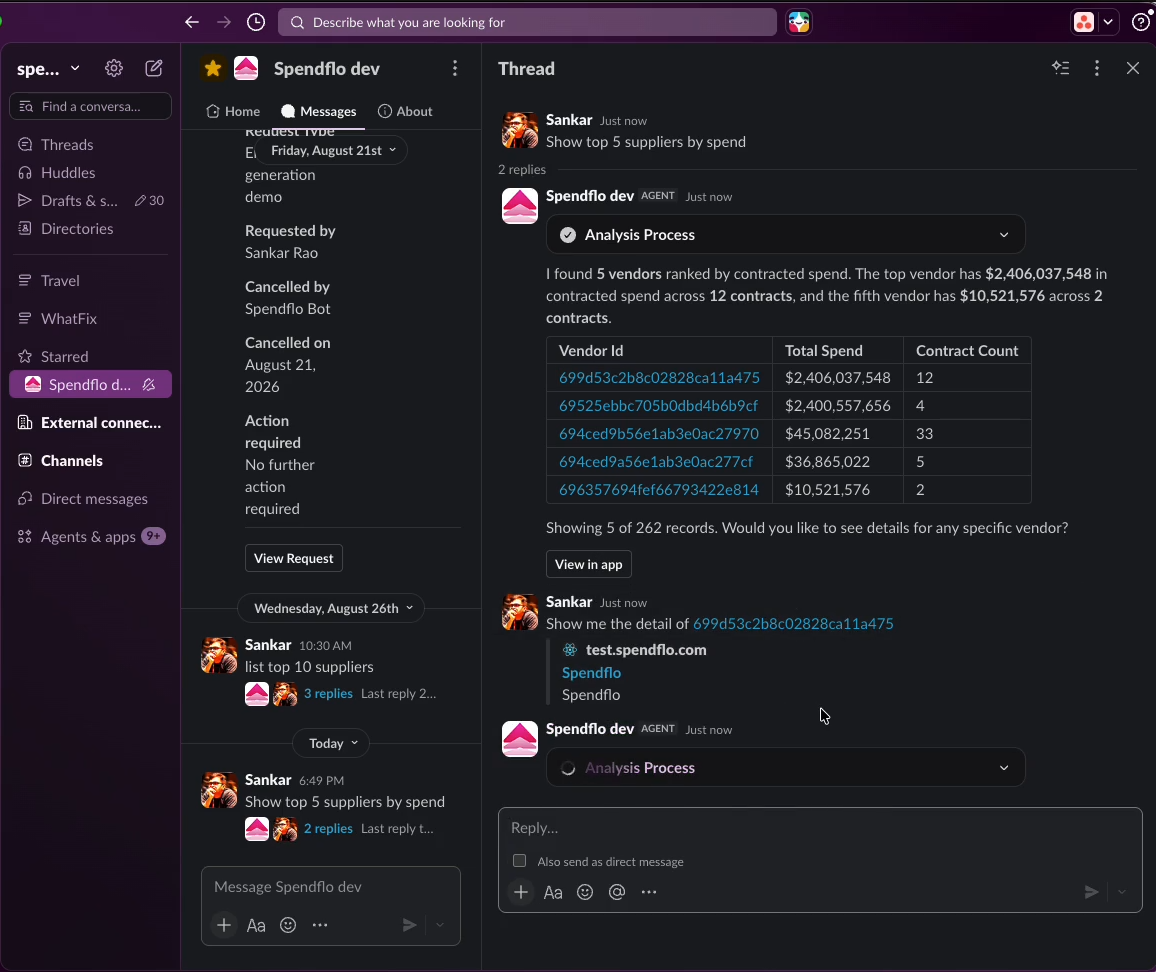Open thread more actions menu
1156x972 pixels.
(x=1097, y=68)
